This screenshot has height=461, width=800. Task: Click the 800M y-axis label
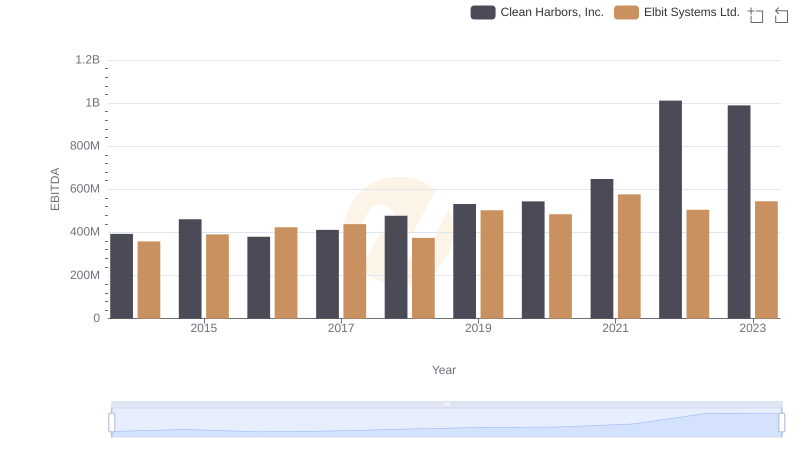[85, 146]
